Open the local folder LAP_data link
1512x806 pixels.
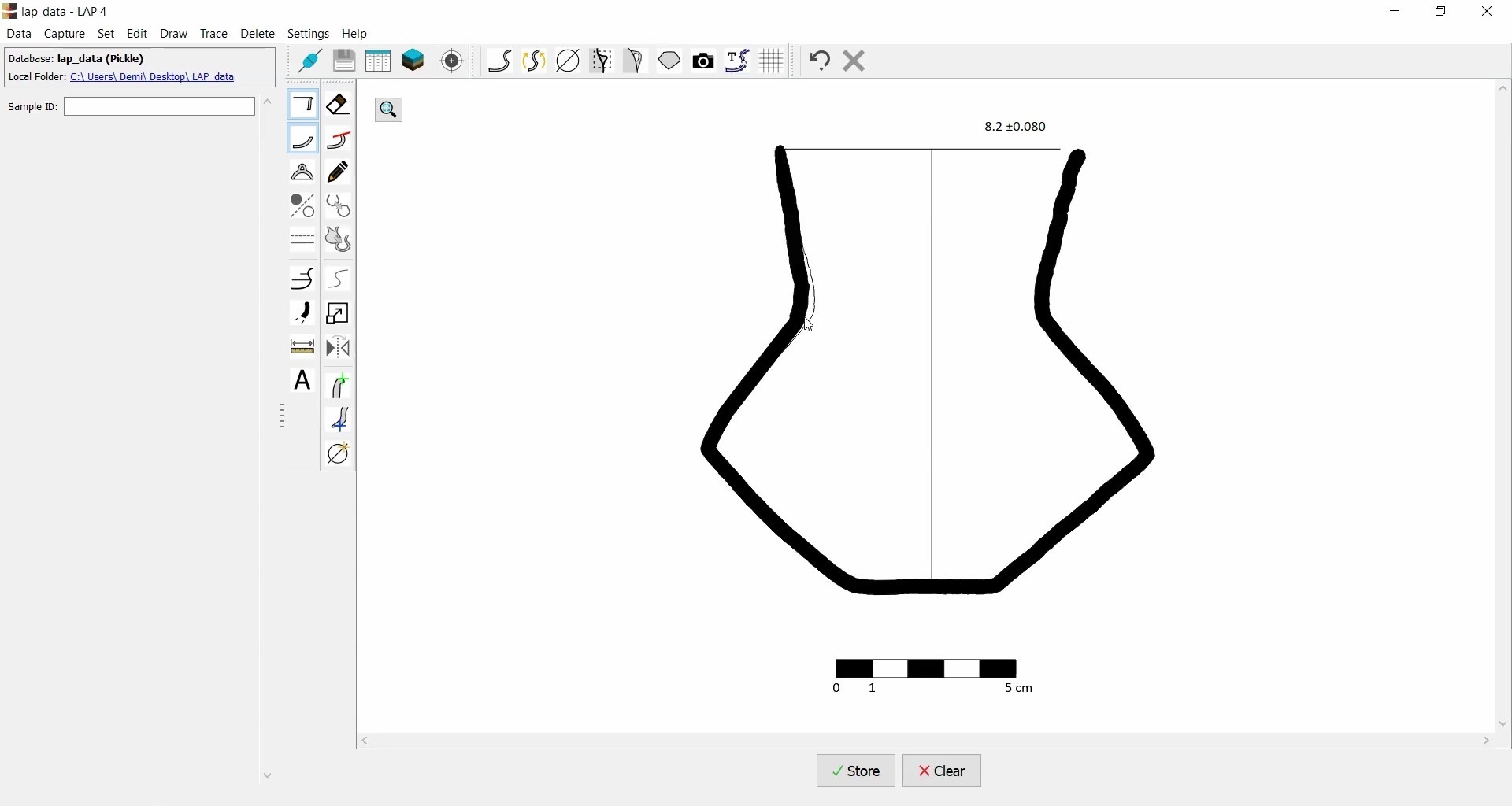[153, 78]
